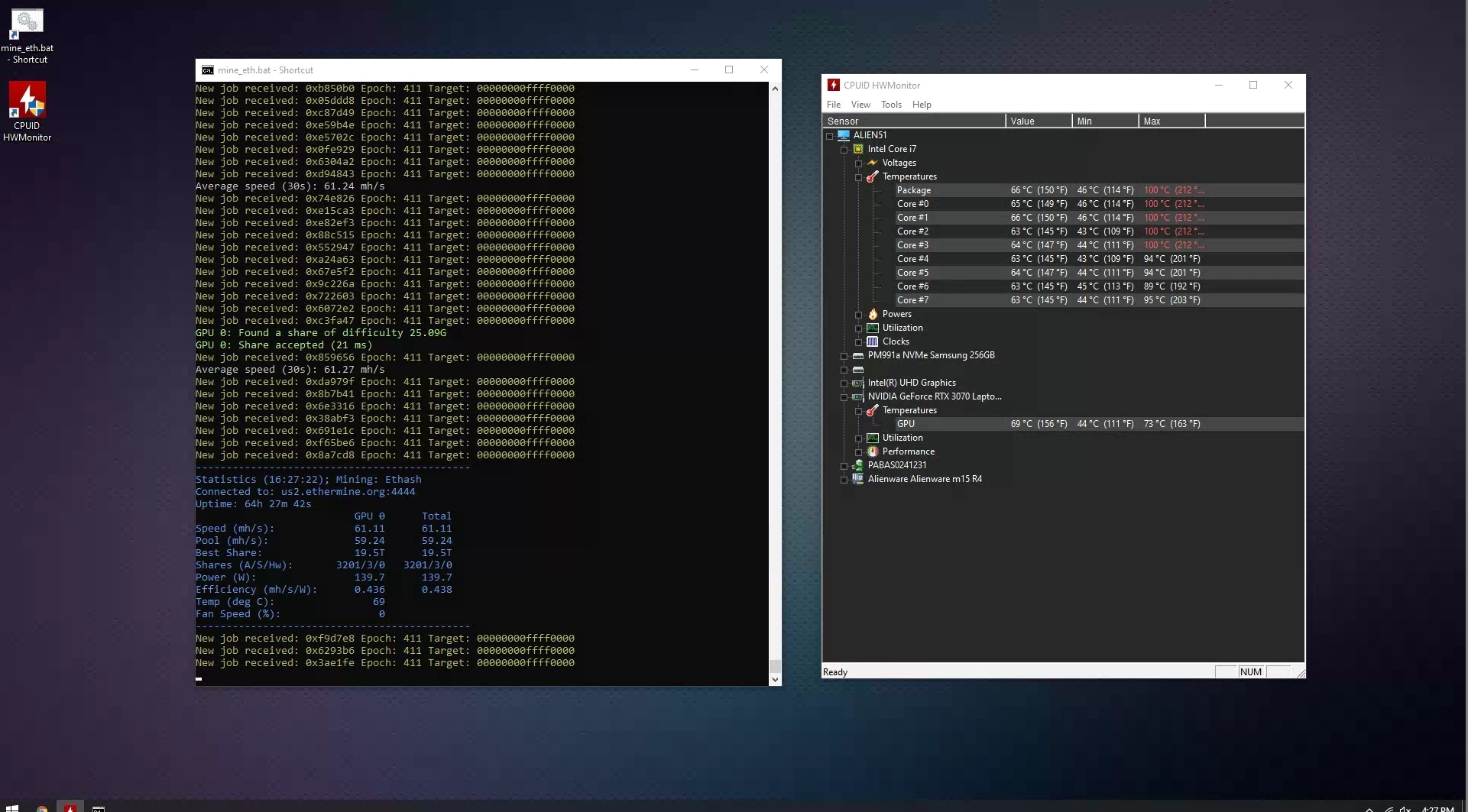Click the Intel(R) UHD Graphics card icon
The image size is (1468, 812).
click(x=858, y=383)
